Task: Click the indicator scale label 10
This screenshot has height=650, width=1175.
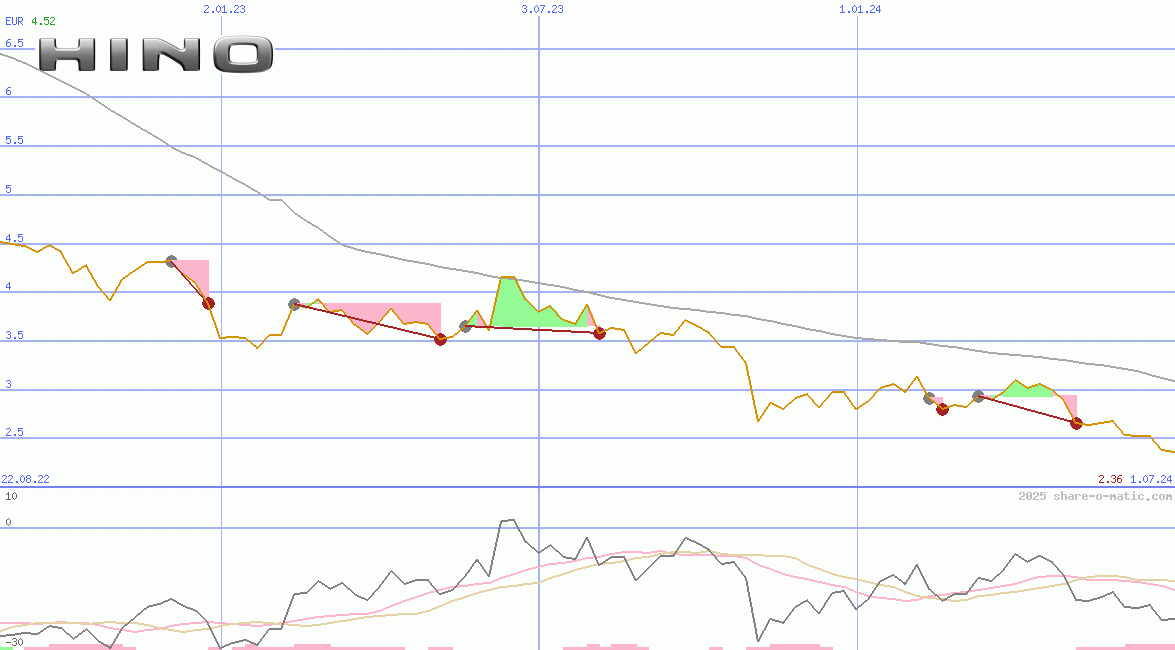Action: (11, 496)
